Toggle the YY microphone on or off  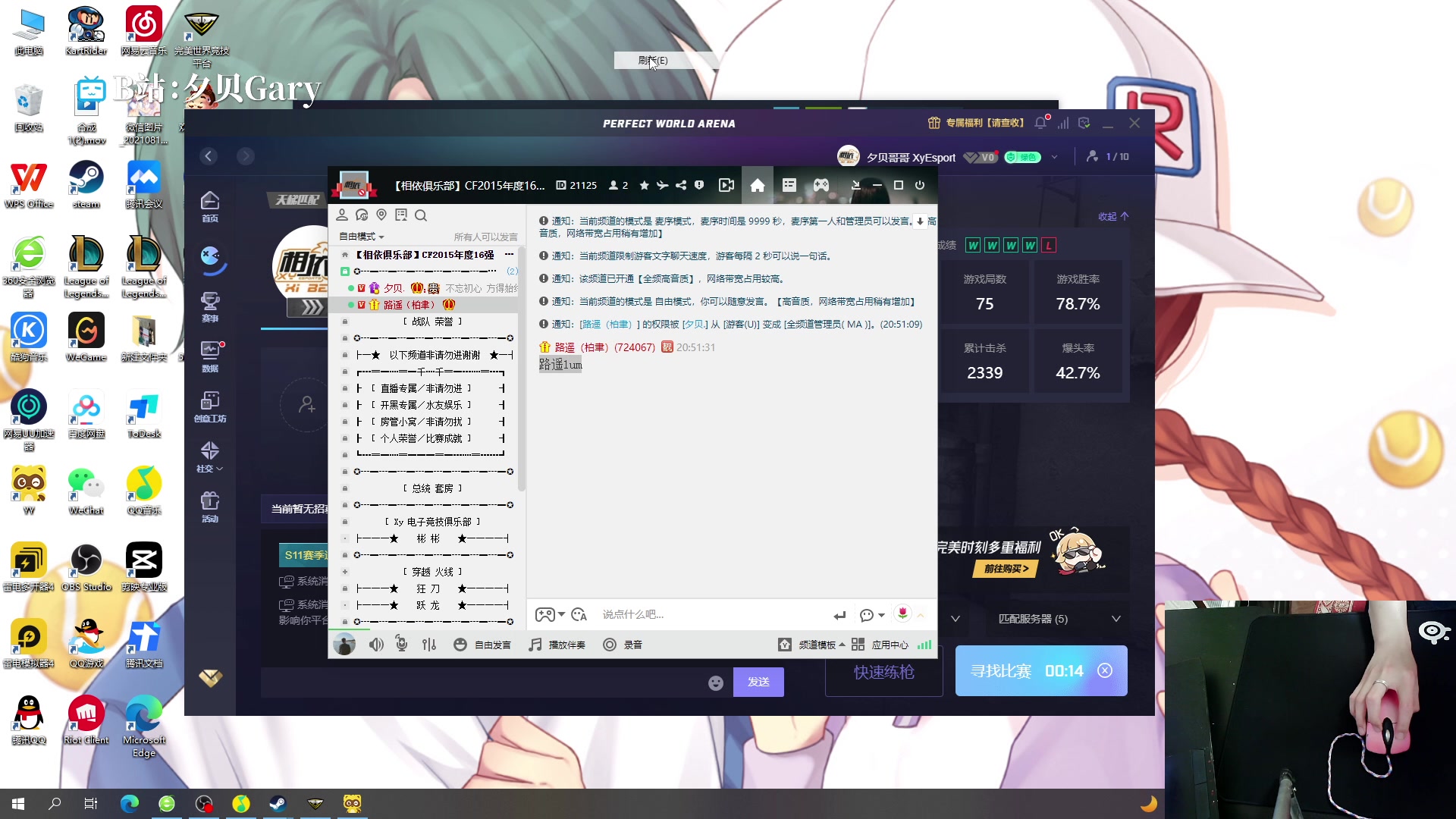[401, 645]
